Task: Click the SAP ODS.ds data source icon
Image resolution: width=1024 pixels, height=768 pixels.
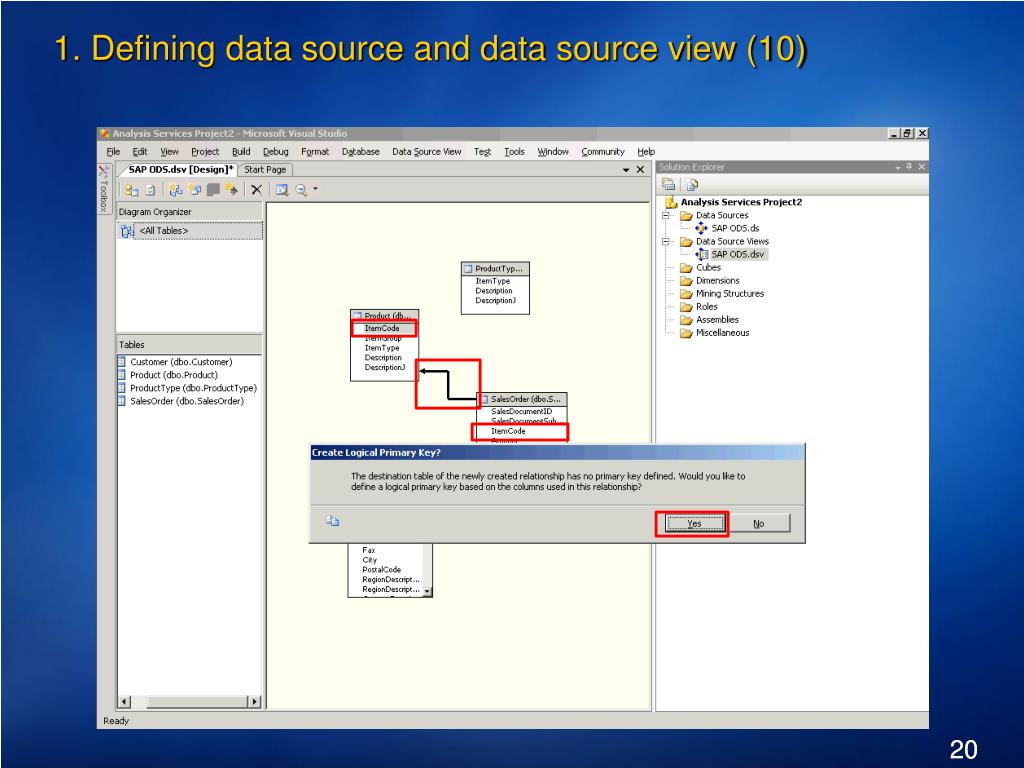Action: [701, 228]
